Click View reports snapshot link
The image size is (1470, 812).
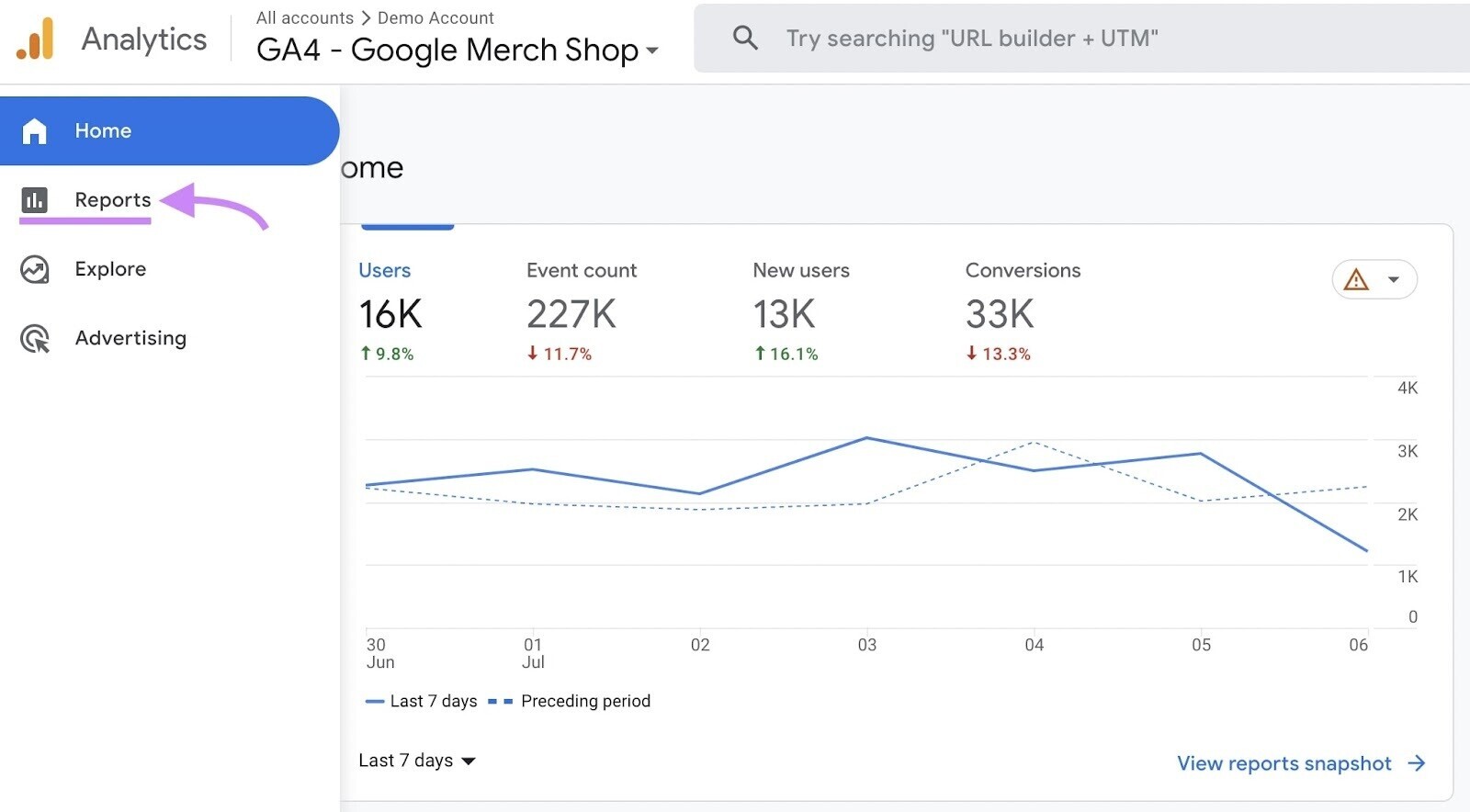tap(1284, 763)
